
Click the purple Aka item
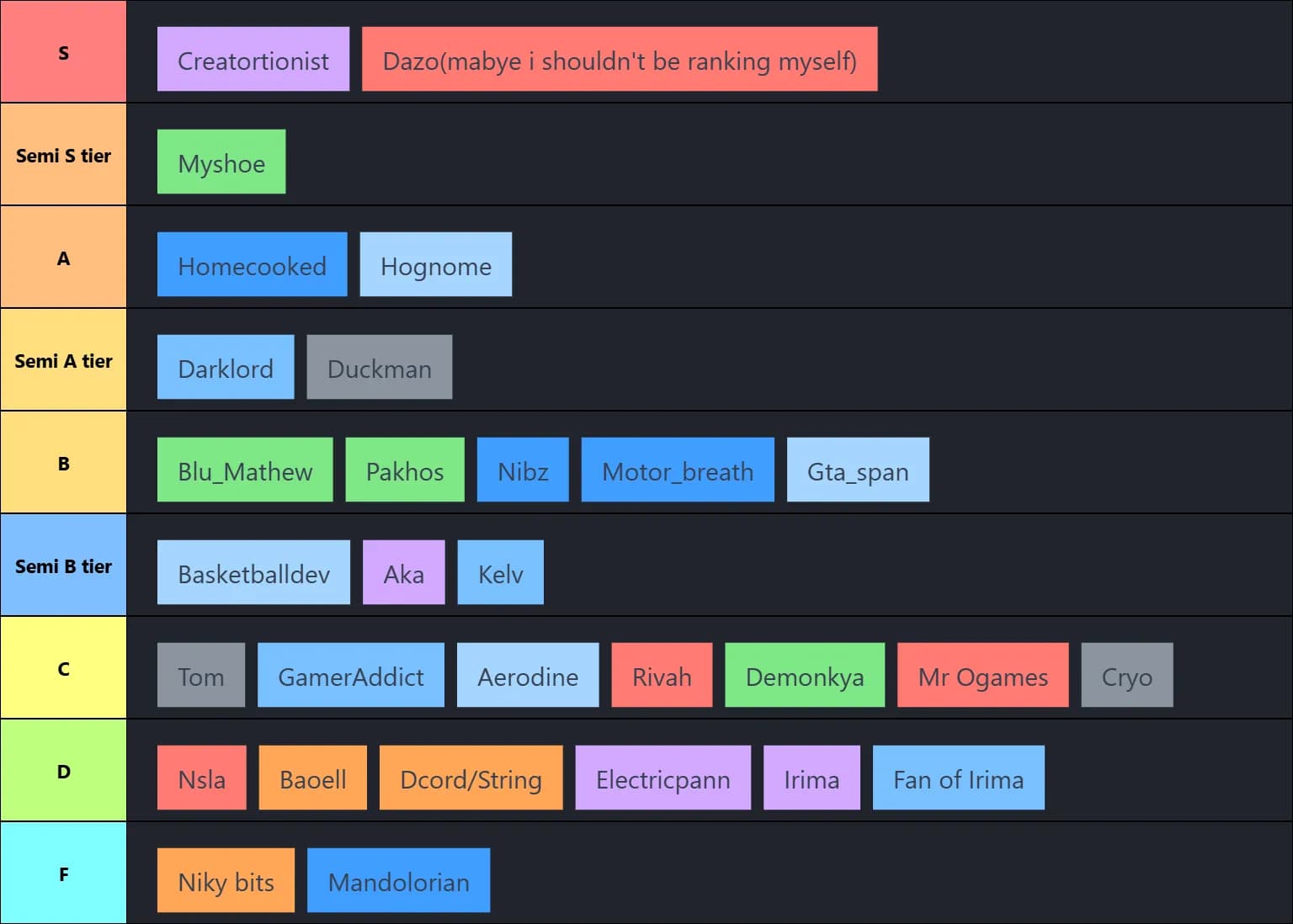(x=403, y=573)
